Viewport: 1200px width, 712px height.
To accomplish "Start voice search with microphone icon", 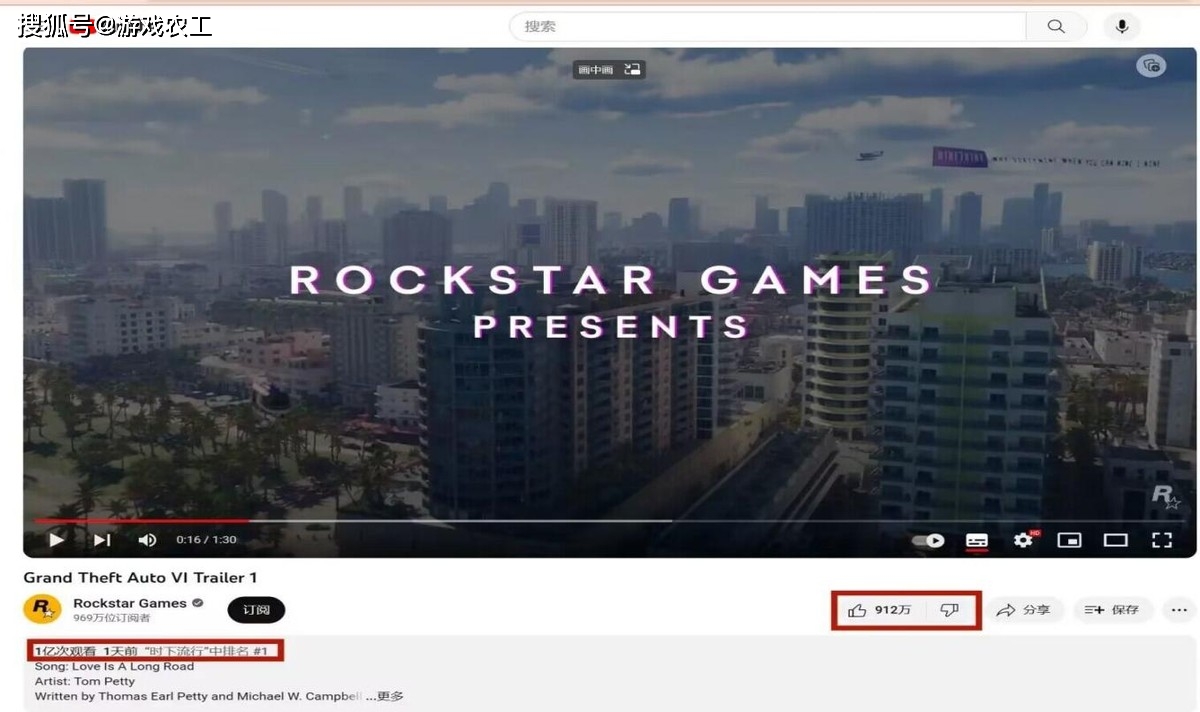I will tap(1121, 27).
